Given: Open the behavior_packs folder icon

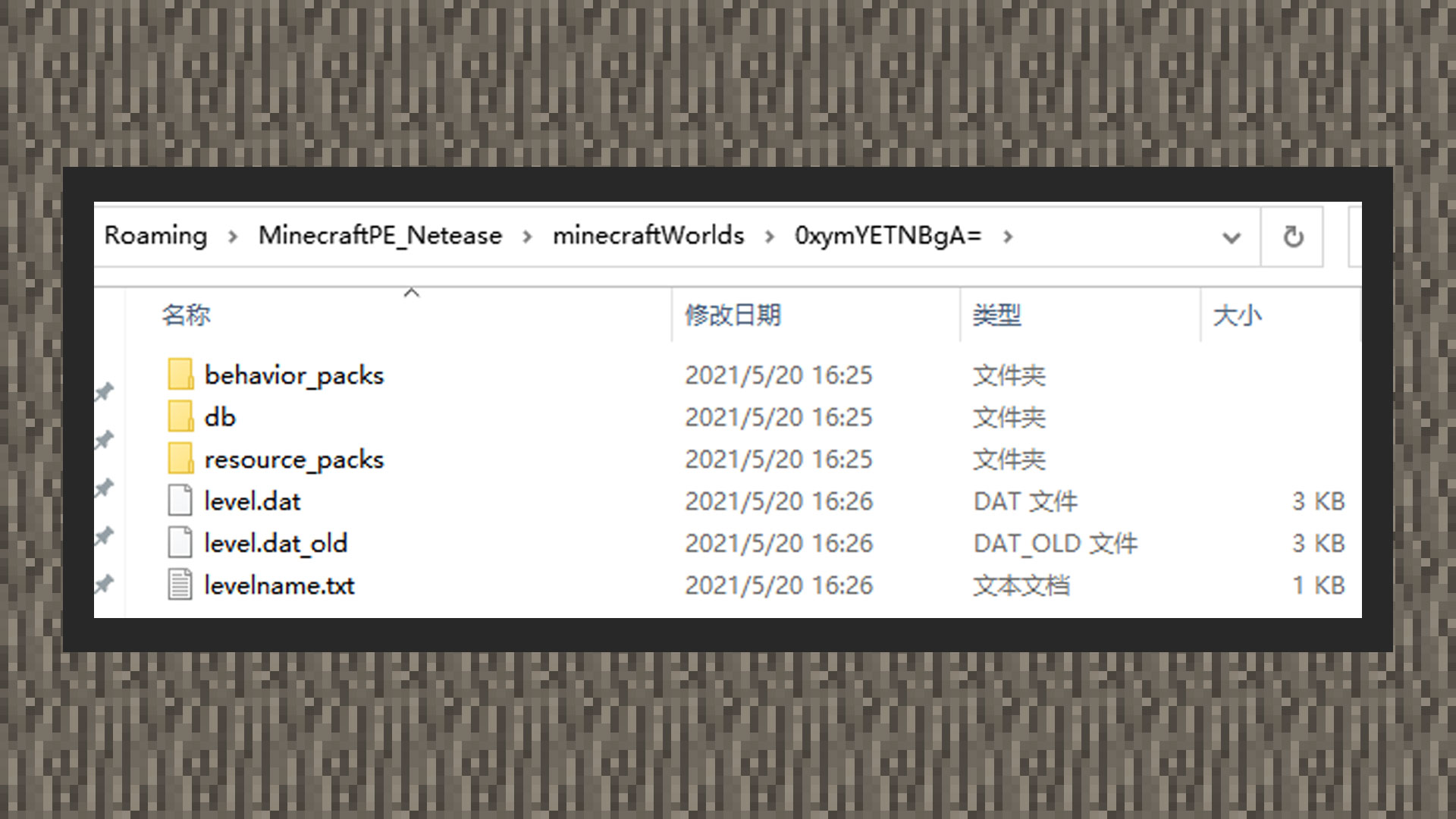Looking at the screenshot, I should (180, 375).
